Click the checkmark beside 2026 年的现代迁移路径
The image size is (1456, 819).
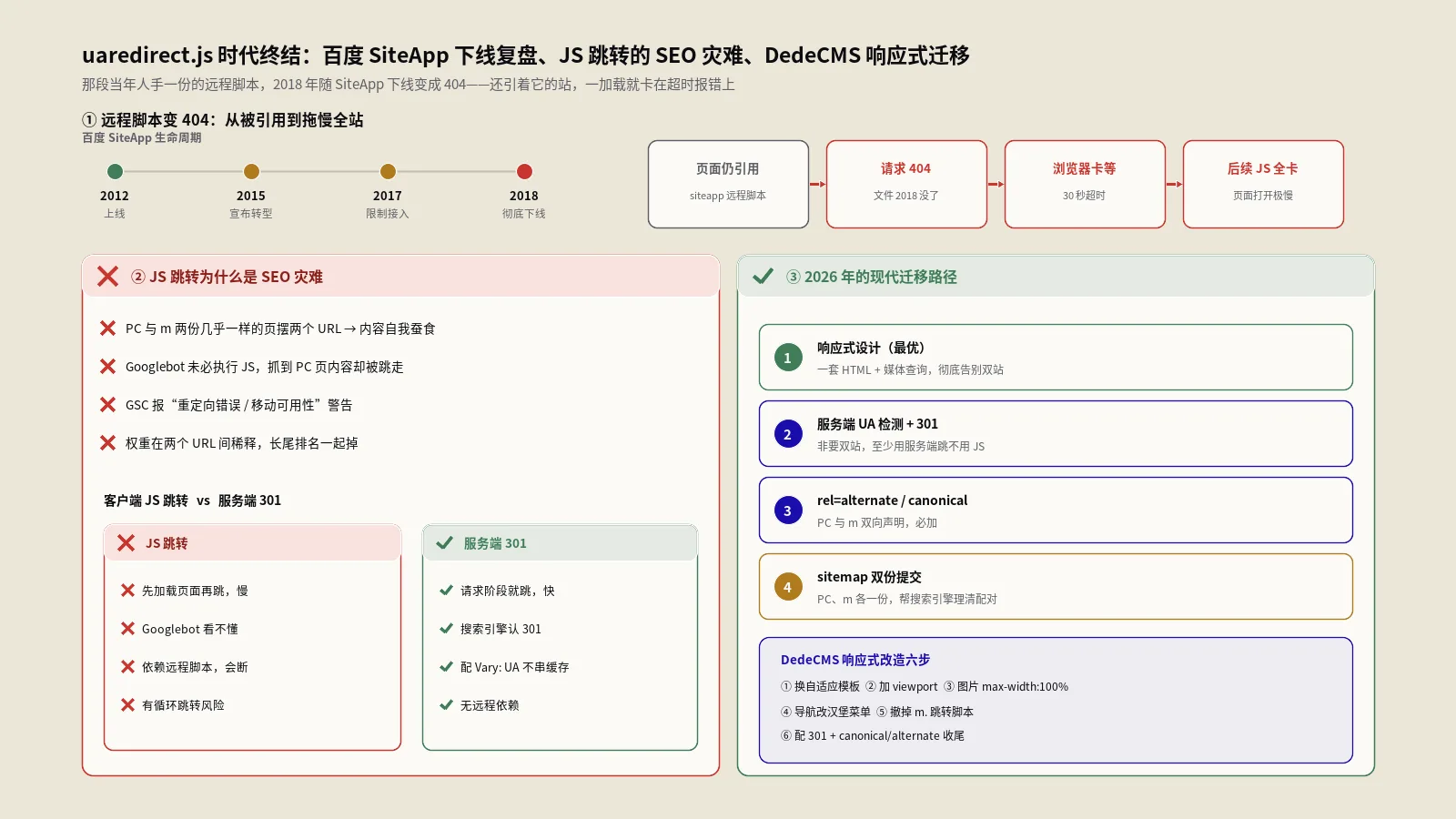tap(763, 277)
